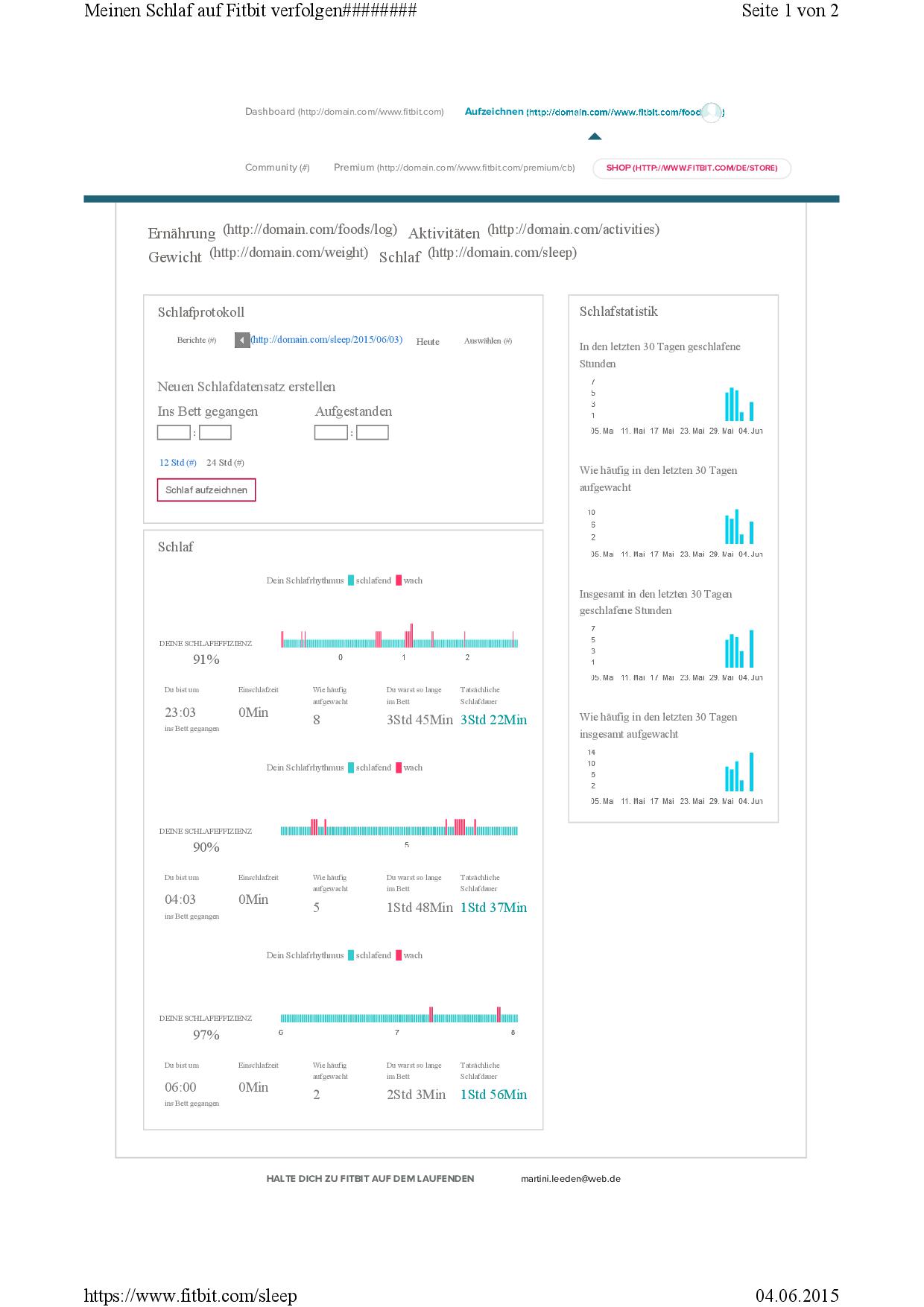Click the 23:03 bedtime value
This screenshot has height=1307, width=924.
click(x=180, y=712)
